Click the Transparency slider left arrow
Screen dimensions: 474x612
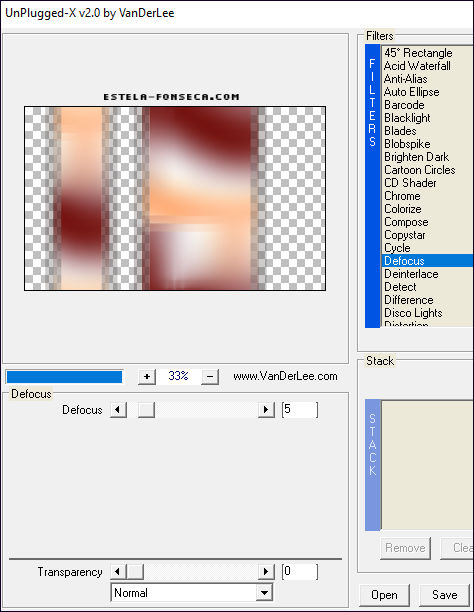click(118, 572)
